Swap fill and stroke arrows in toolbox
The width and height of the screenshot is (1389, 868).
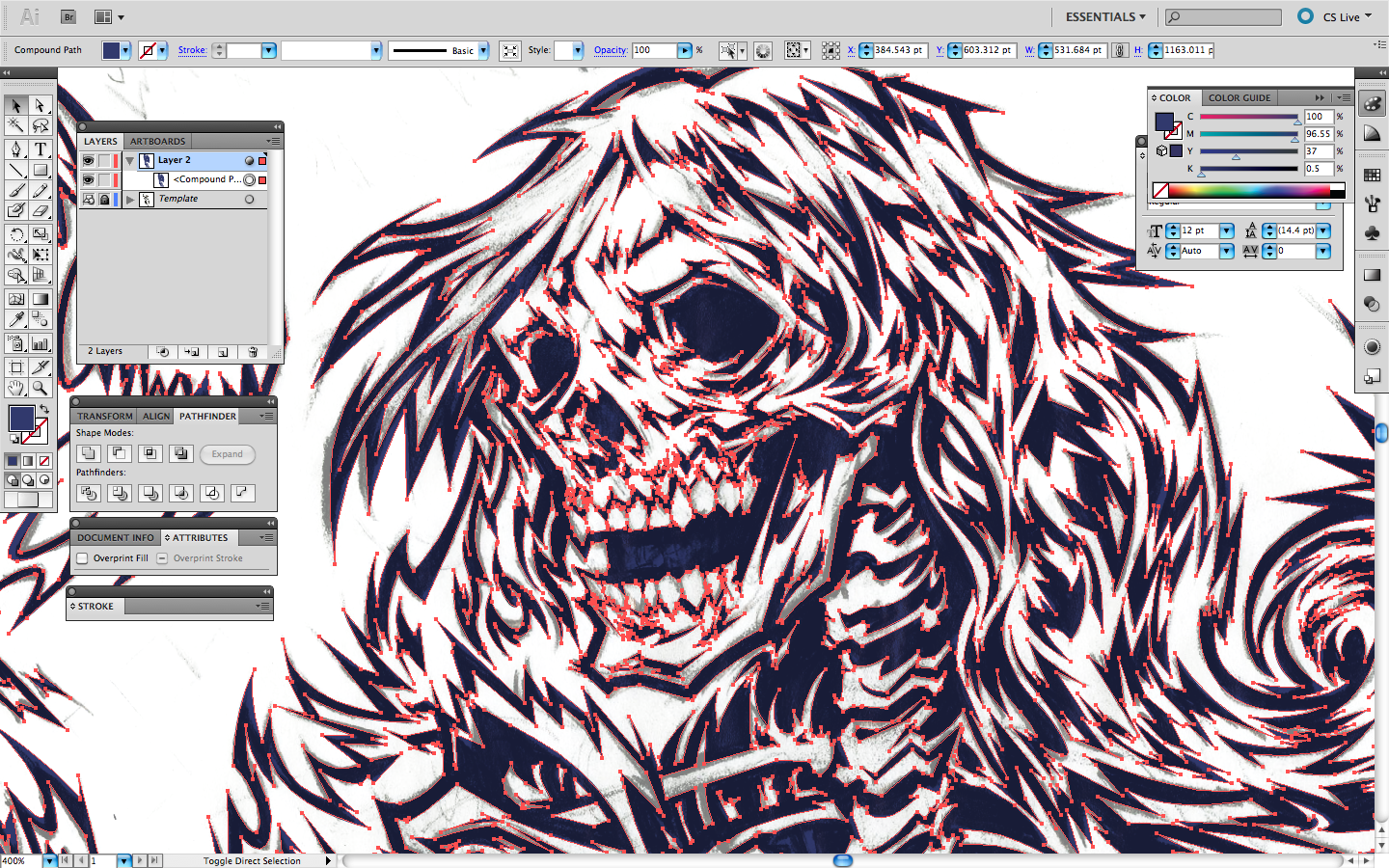[44, 410]
